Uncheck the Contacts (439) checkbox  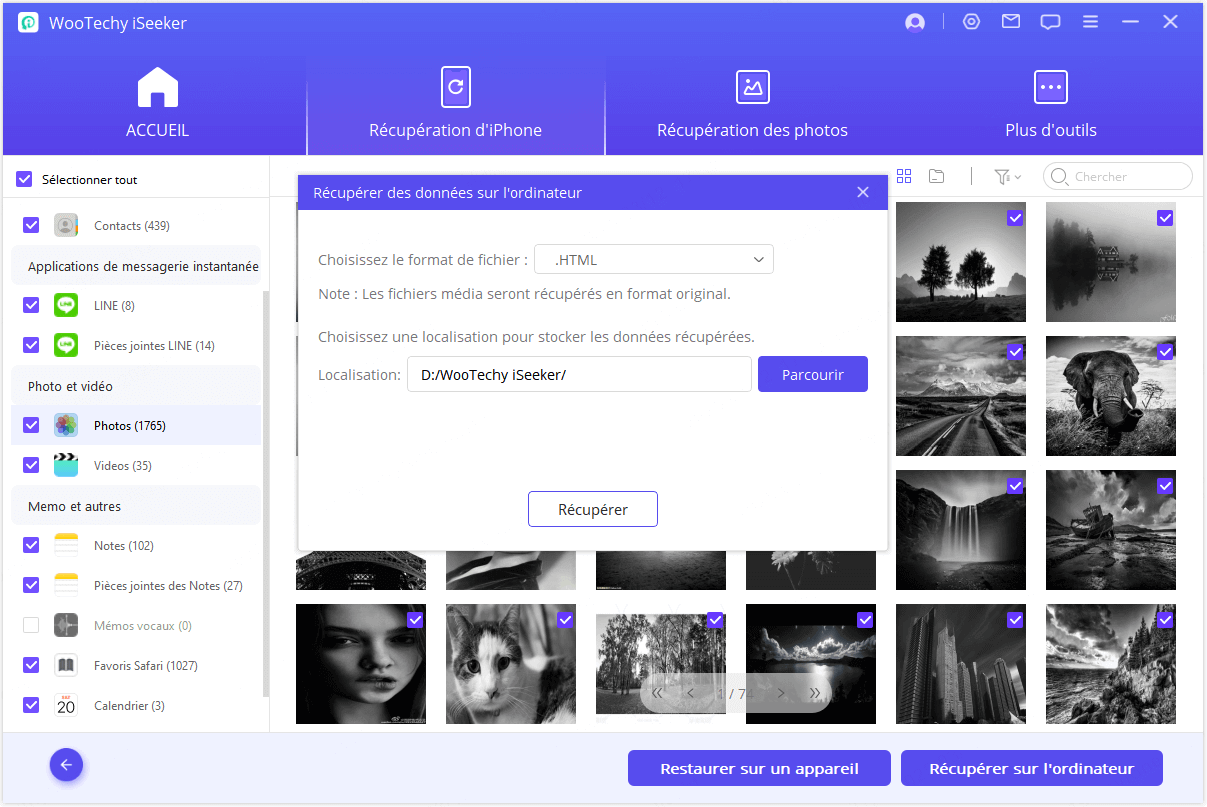(31, 226)
